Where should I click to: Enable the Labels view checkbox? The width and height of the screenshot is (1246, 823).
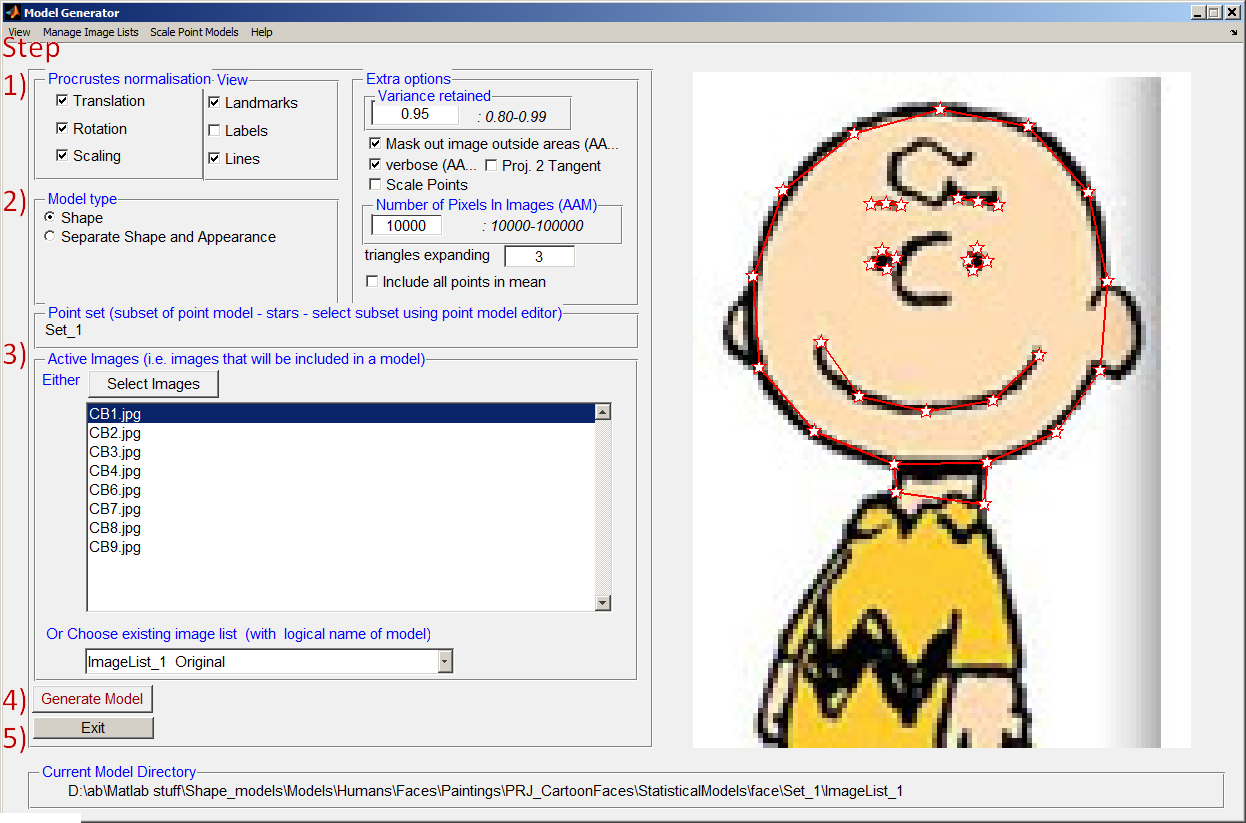point(214,131)
